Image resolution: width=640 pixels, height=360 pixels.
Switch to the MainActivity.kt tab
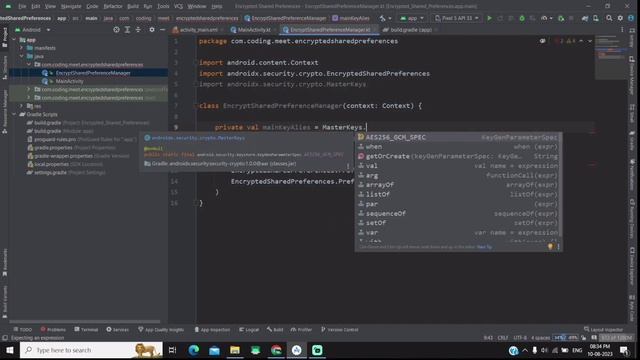coord(253,30)
